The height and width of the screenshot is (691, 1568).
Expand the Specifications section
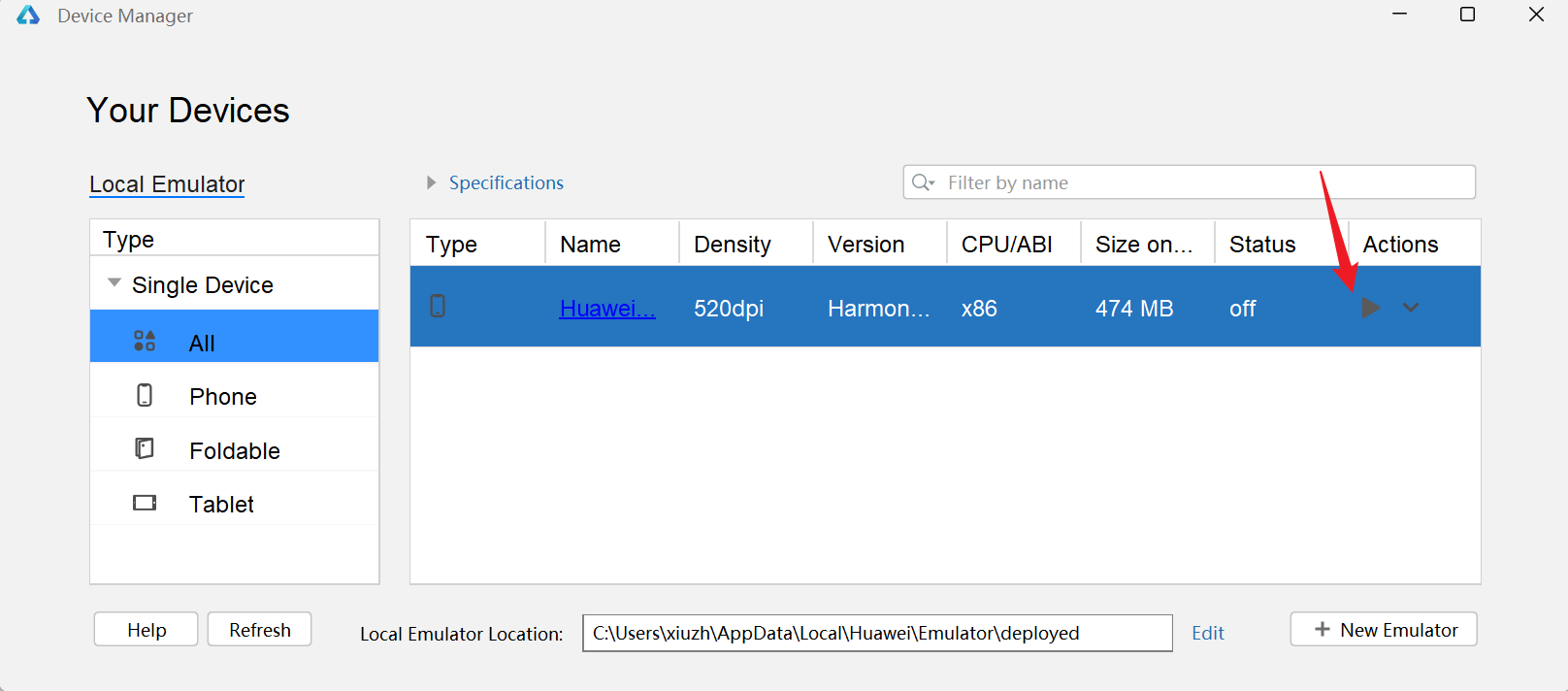431,182
